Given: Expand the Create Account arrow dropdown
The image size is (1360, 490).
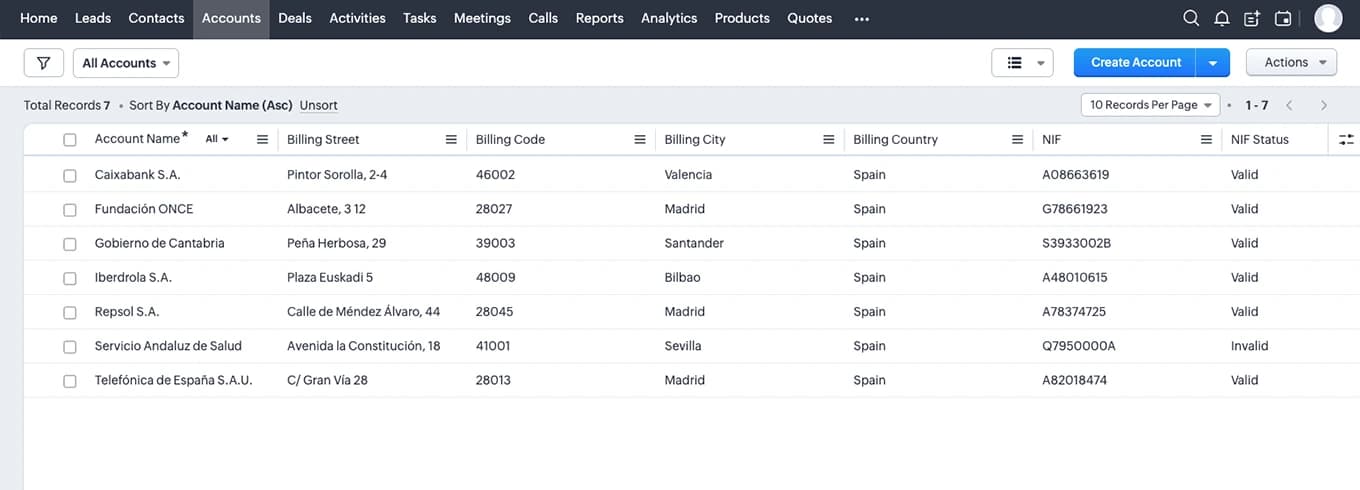Looking at the screenshot, I should [x=1213, y=63].
